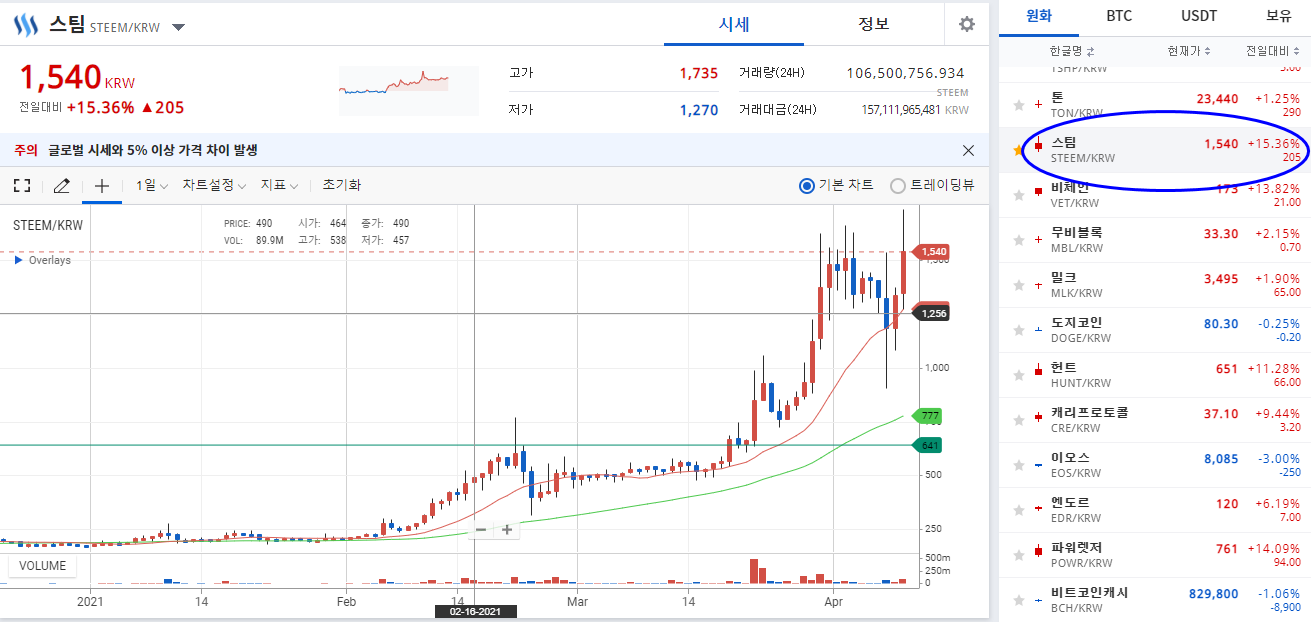Click the 1,256 crosshair price label
1311x622 pixels.
pyautogui.click(x=933, y=313)
